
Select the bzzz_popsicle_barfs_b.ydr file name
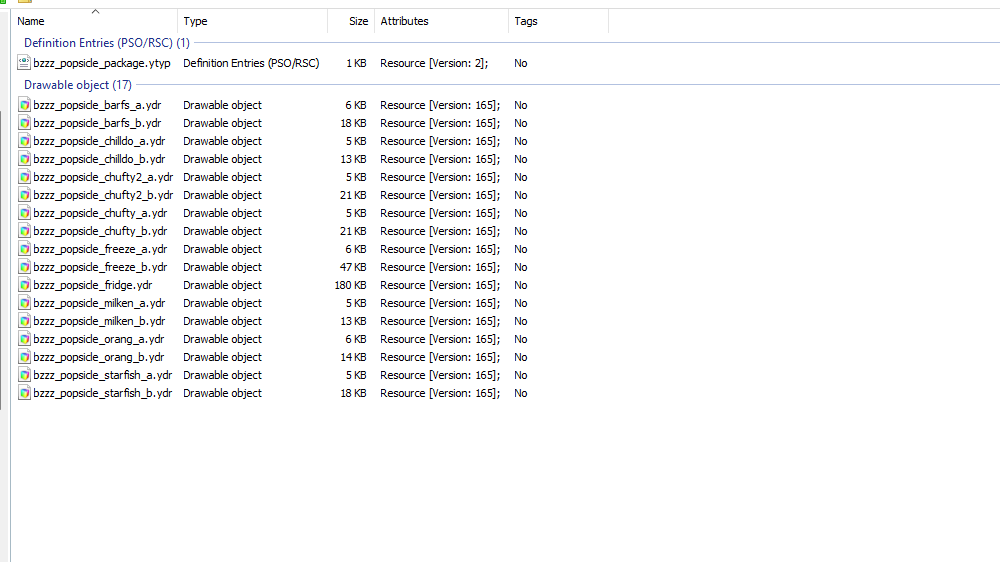click(x=97, y=123)
